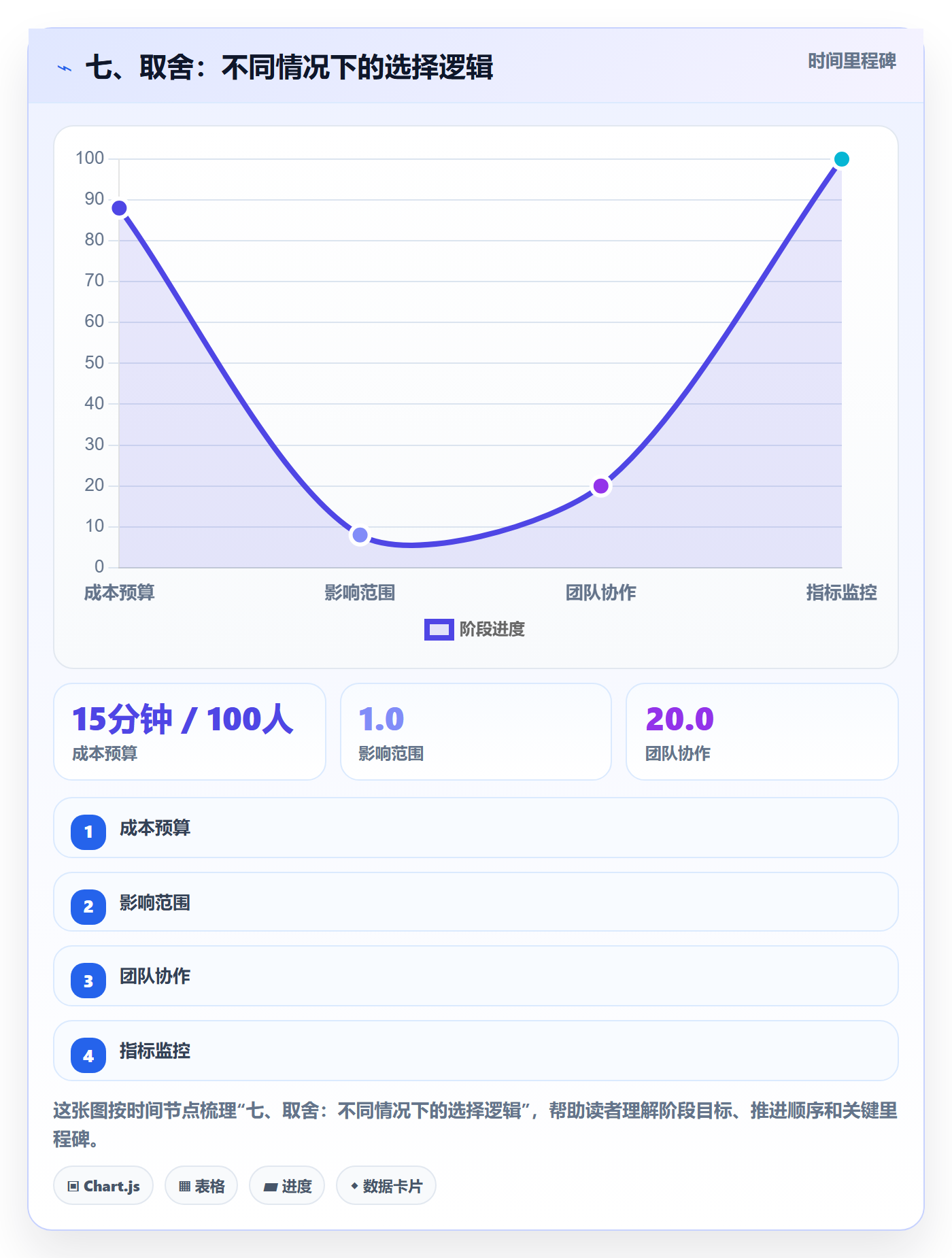
Task: Click the 阶段进度 legend color box
Action: [x=439, y=630]
